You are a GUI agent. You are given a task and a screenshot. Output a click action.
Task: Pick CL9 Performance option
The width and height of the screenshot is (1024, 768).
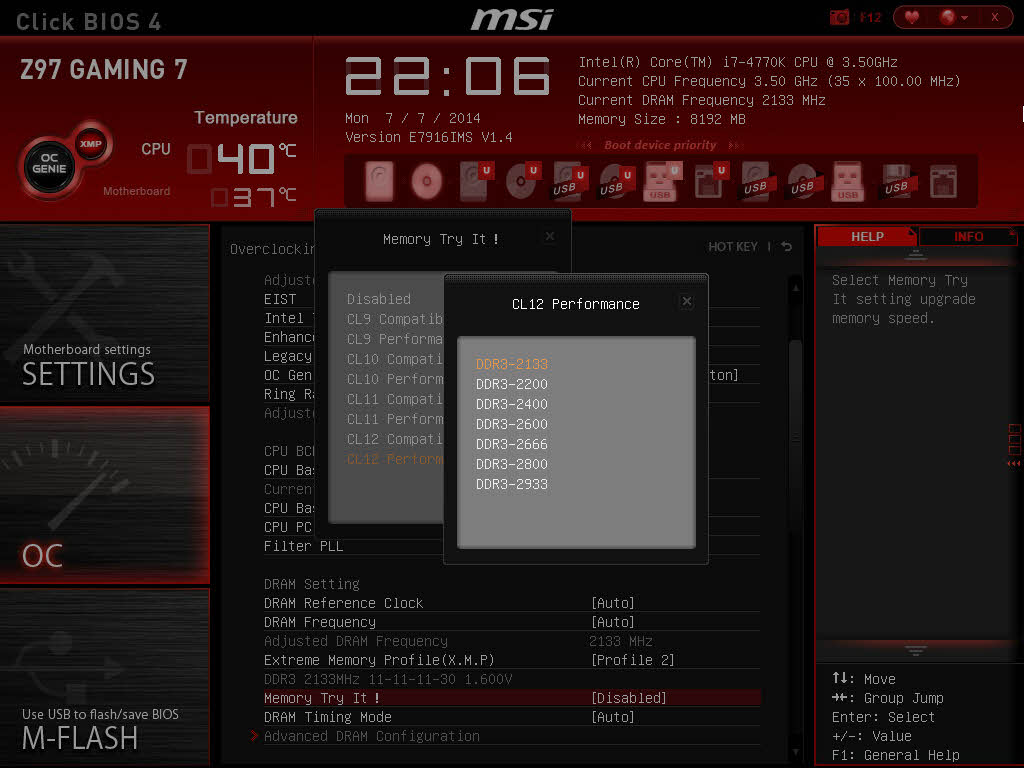394,339
